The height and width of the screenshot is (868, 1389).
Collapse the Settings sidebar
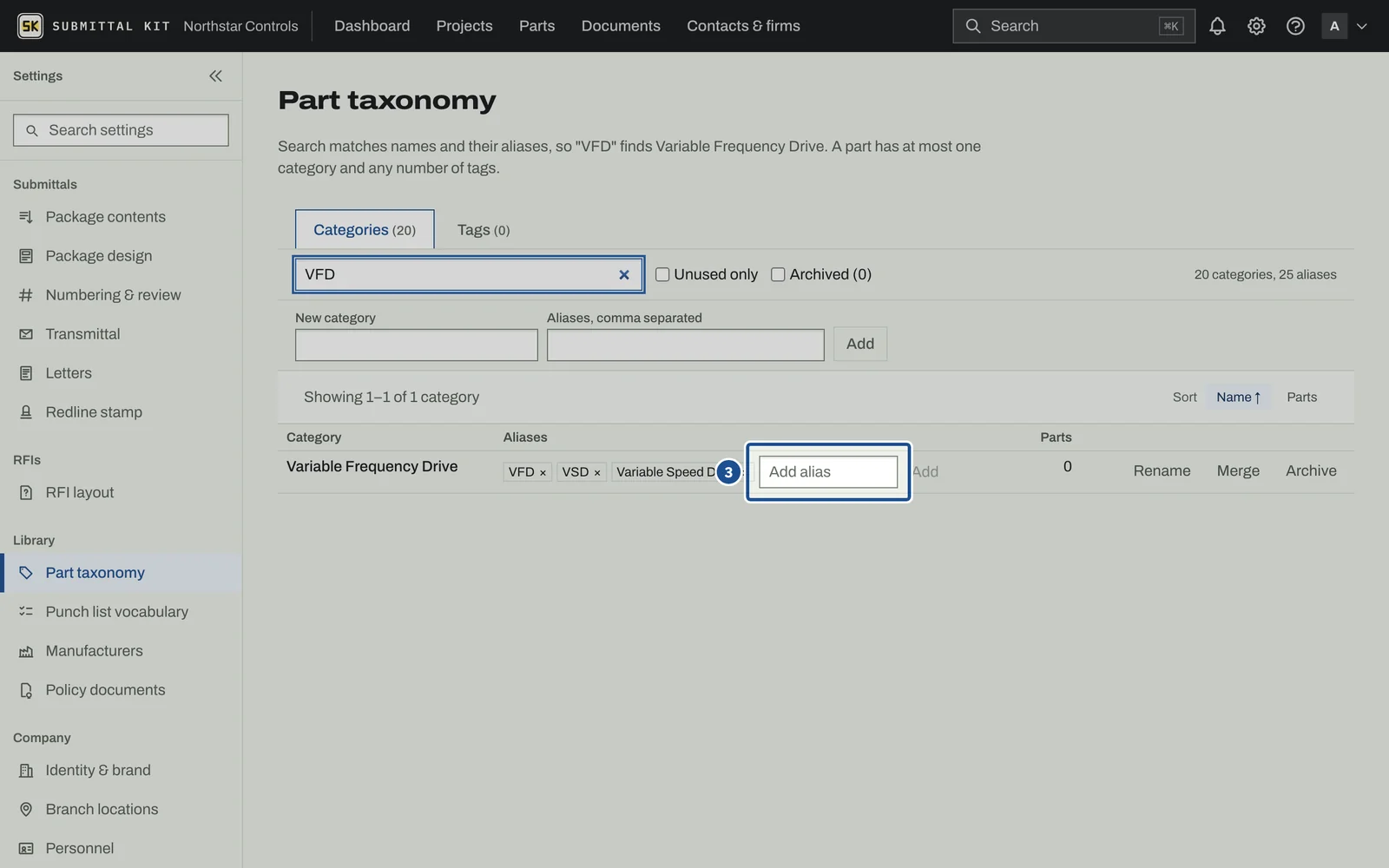tap(215, 76)
